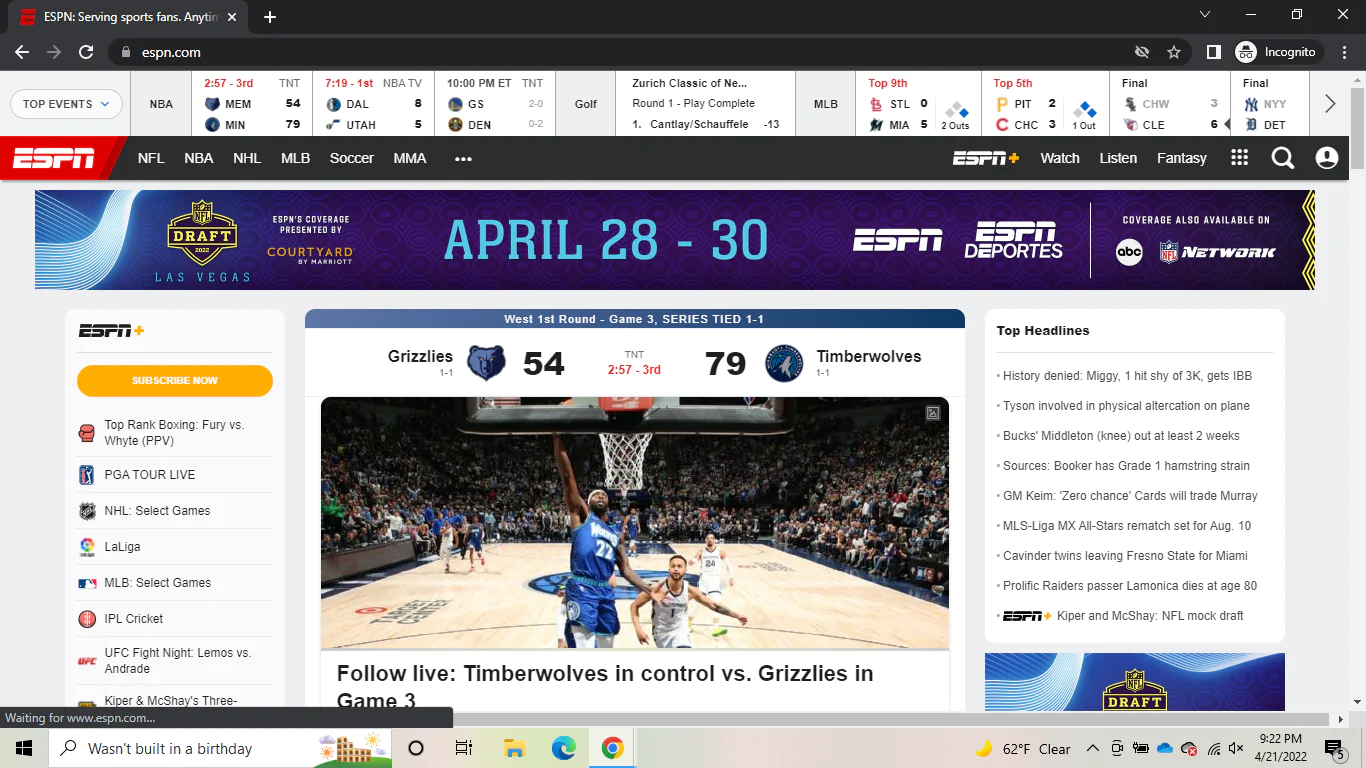The height and width of the screenshot is (768, 1366).
Task: Open the NFL menu item
Action: coord(151,158)
